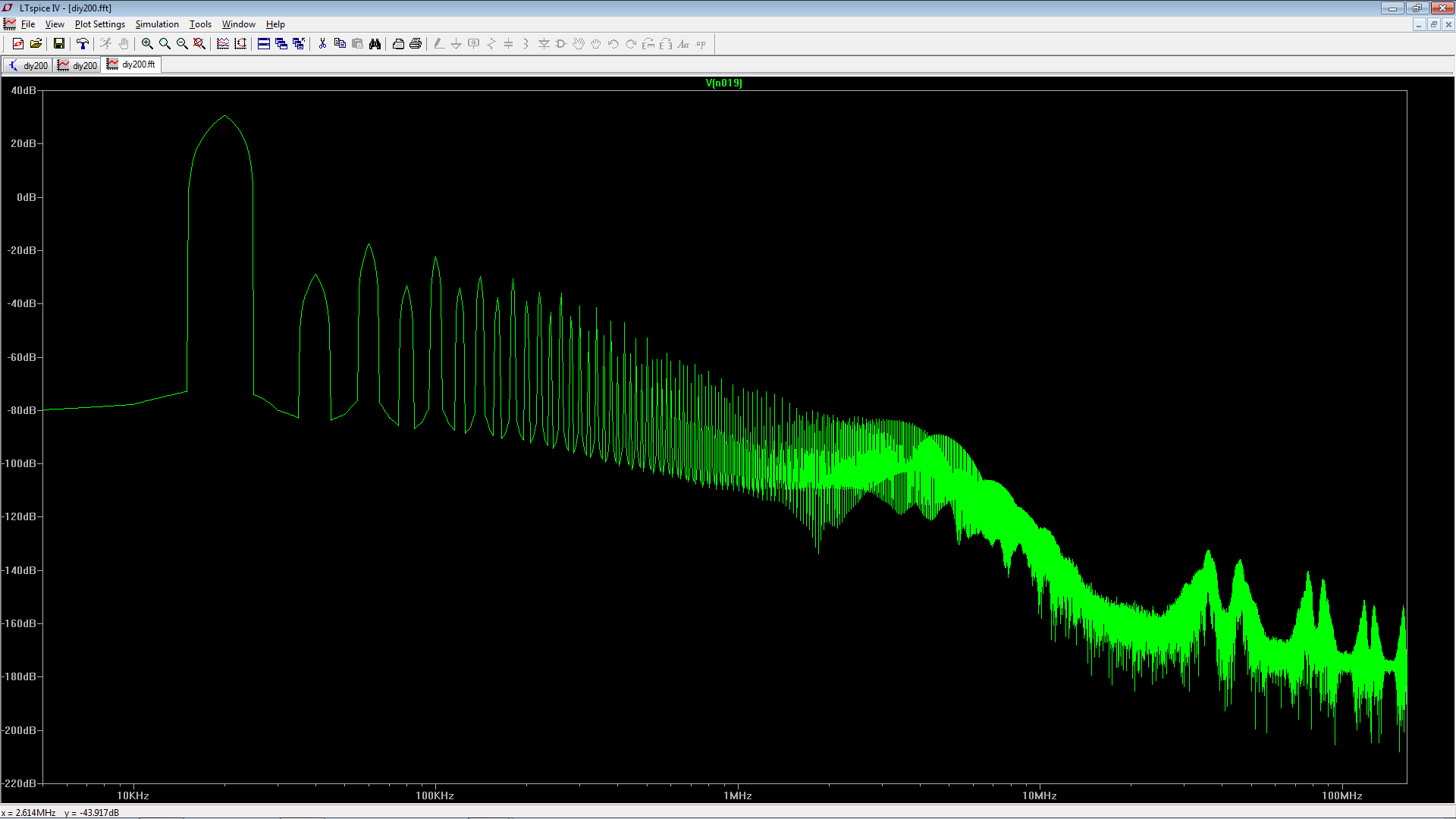Screen dimensions: 1456x819
Task: Click the Cut scissors icon
Action: click(x=322, y=44)
